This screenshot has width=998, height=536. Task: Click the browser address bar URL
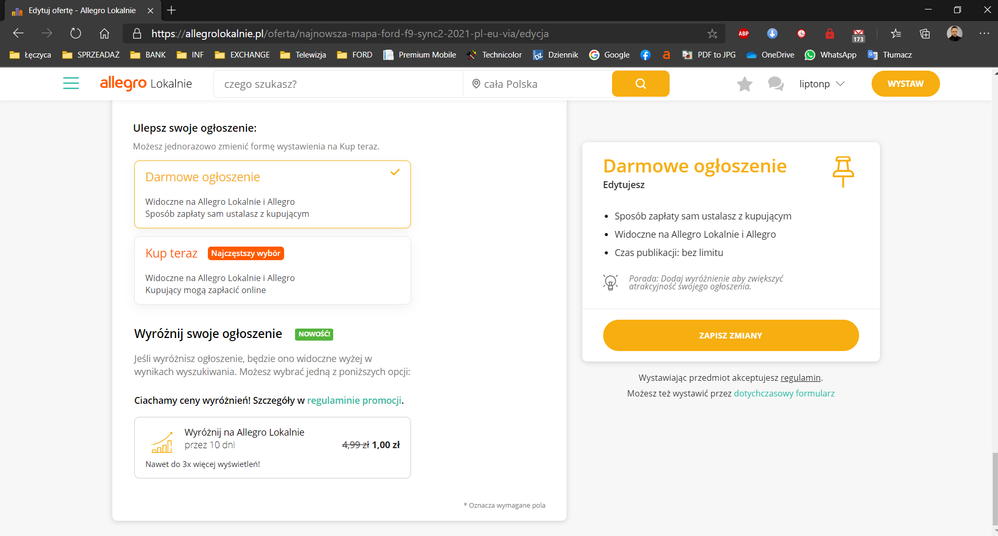click(350, 34)
